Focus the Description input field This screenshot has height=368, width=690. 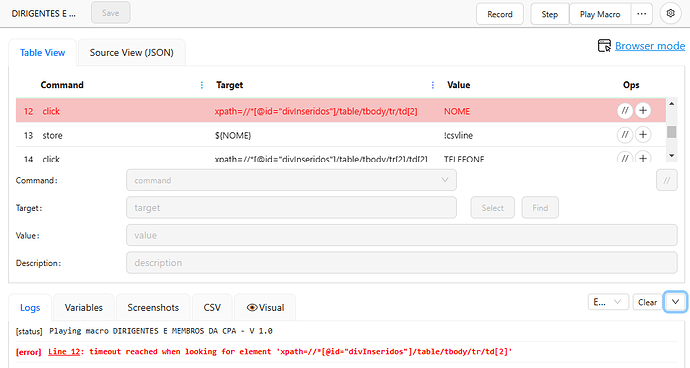(402, 263)
